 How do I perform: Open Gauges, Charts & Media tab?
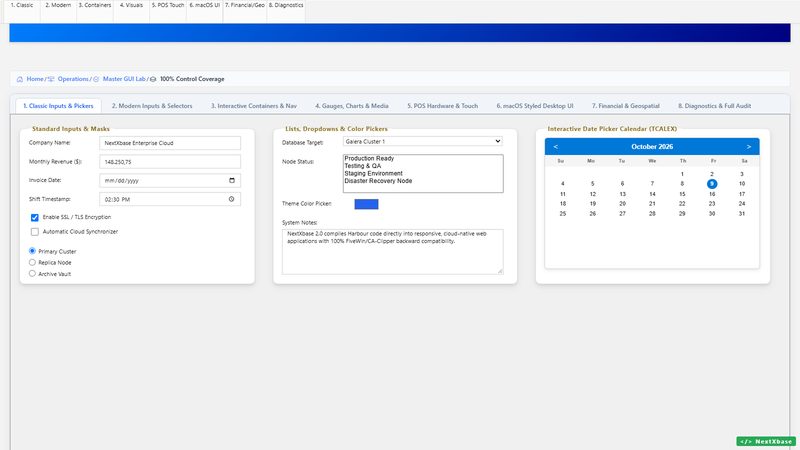point(352,106)
